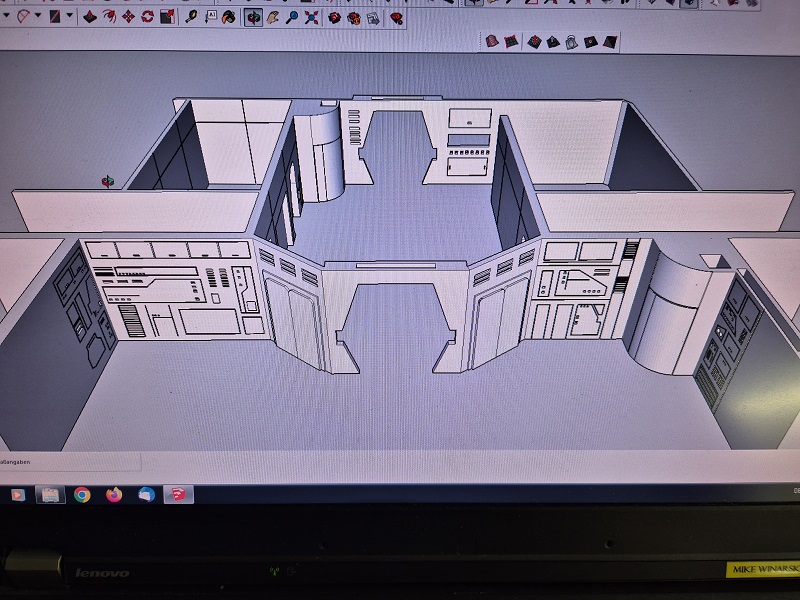The height and width of the screenshot is (600, 800).
Task: Select the Sandbox Drape tool
Action: coord(569,42)
